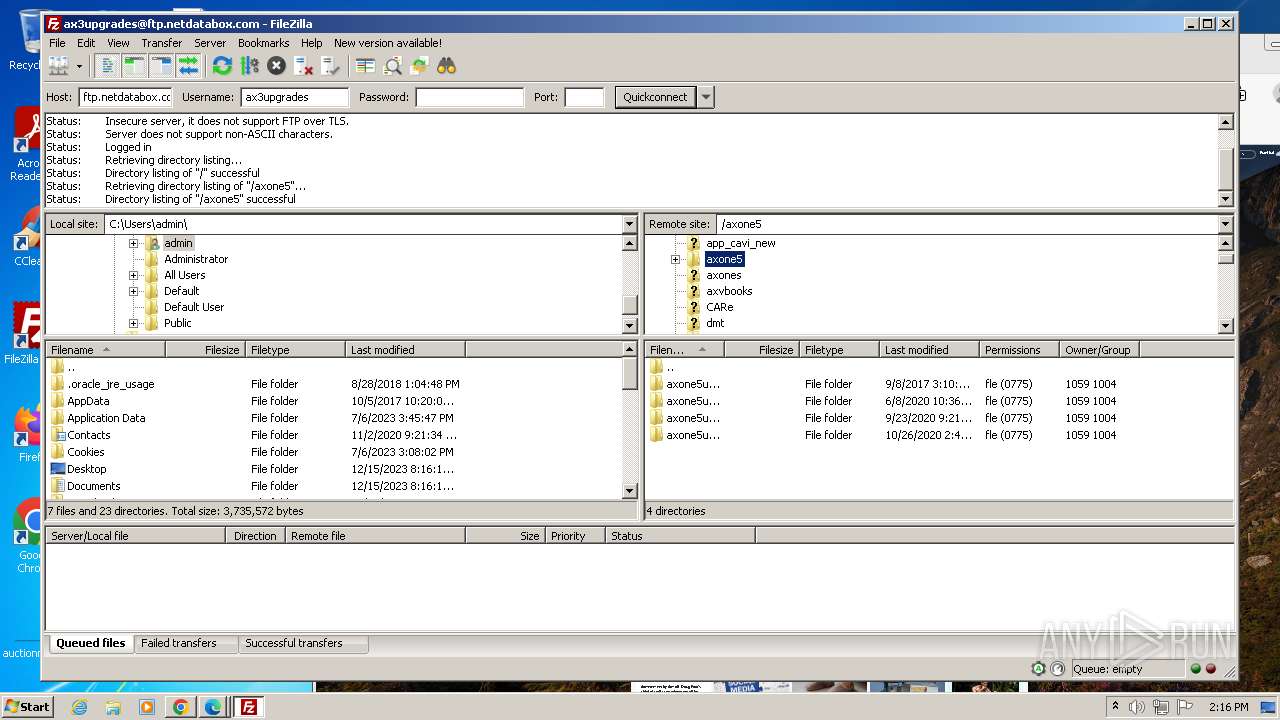
Task: Expand the admin folder in local tree
Action: 133,243
